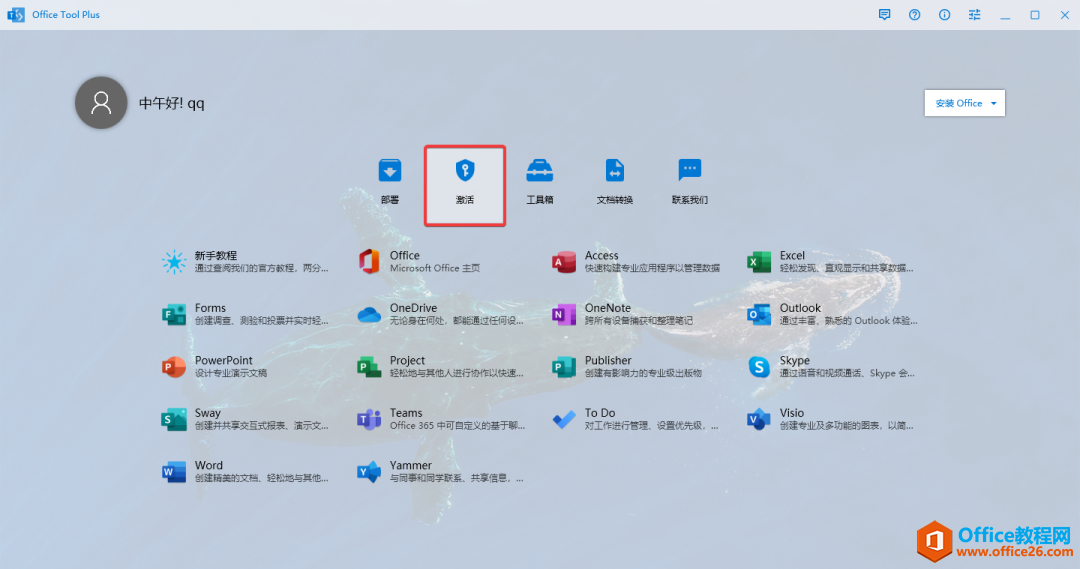1080x569 pixels.
Task: Launch the Skype app icon
Action: (759, 367)
